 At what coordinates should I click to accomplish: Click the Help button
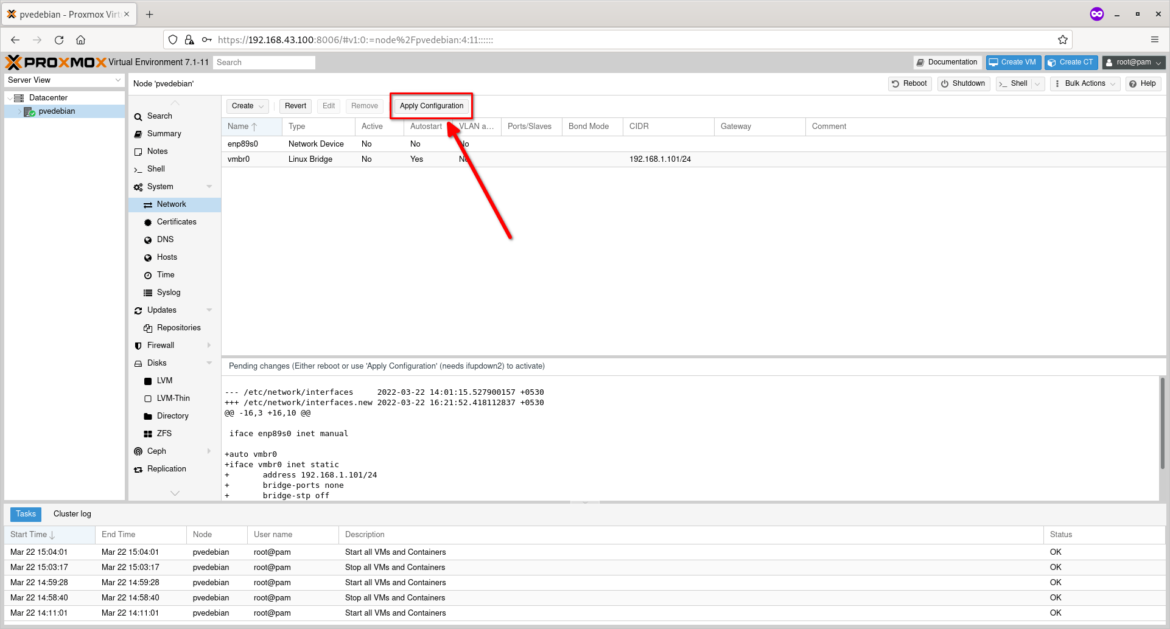pos(1142,84)
